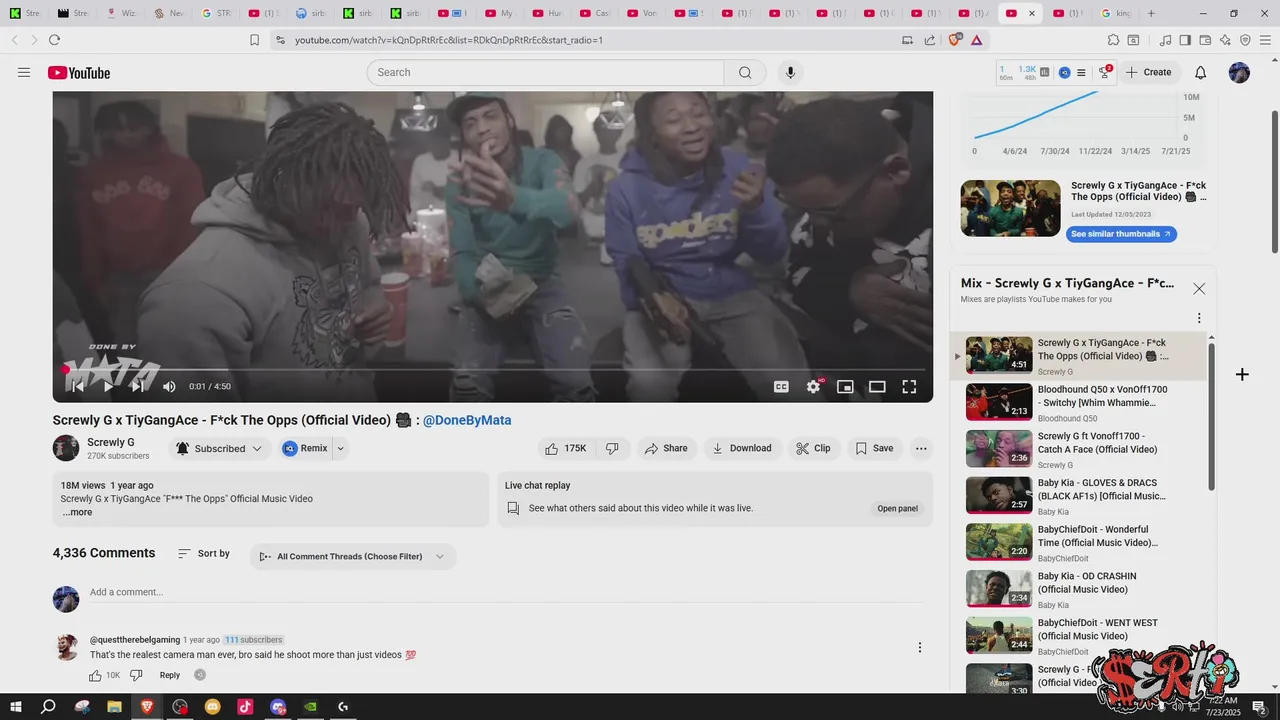Open the Windows Start menu
The width and height of the screenshot is (1280, 720).
pos(16,706)
